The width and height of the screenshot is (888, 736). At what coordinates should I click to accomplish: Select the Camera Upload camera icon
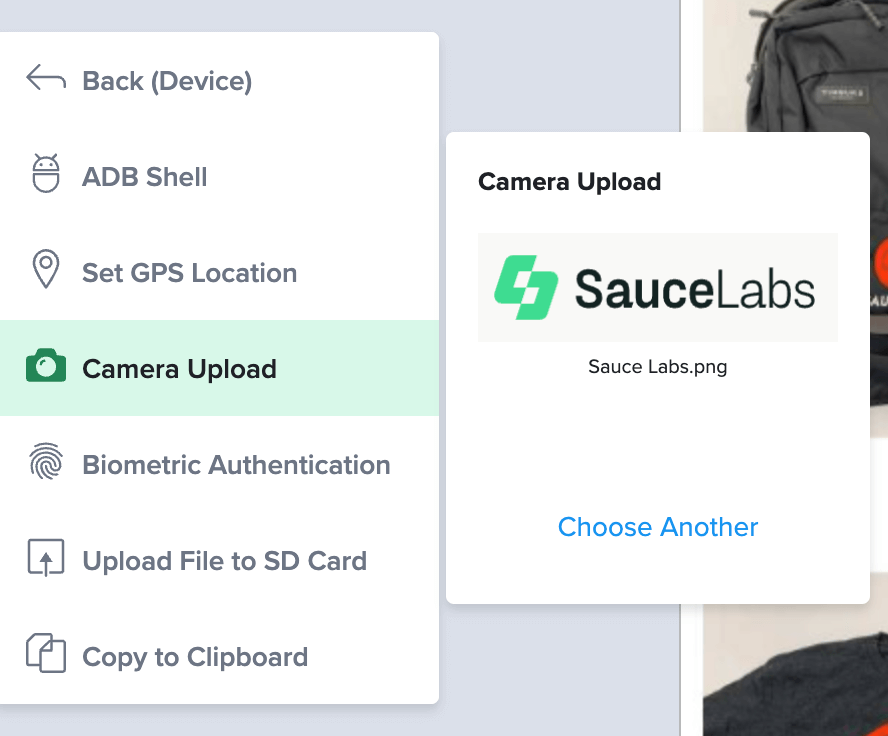coord(46,368)
